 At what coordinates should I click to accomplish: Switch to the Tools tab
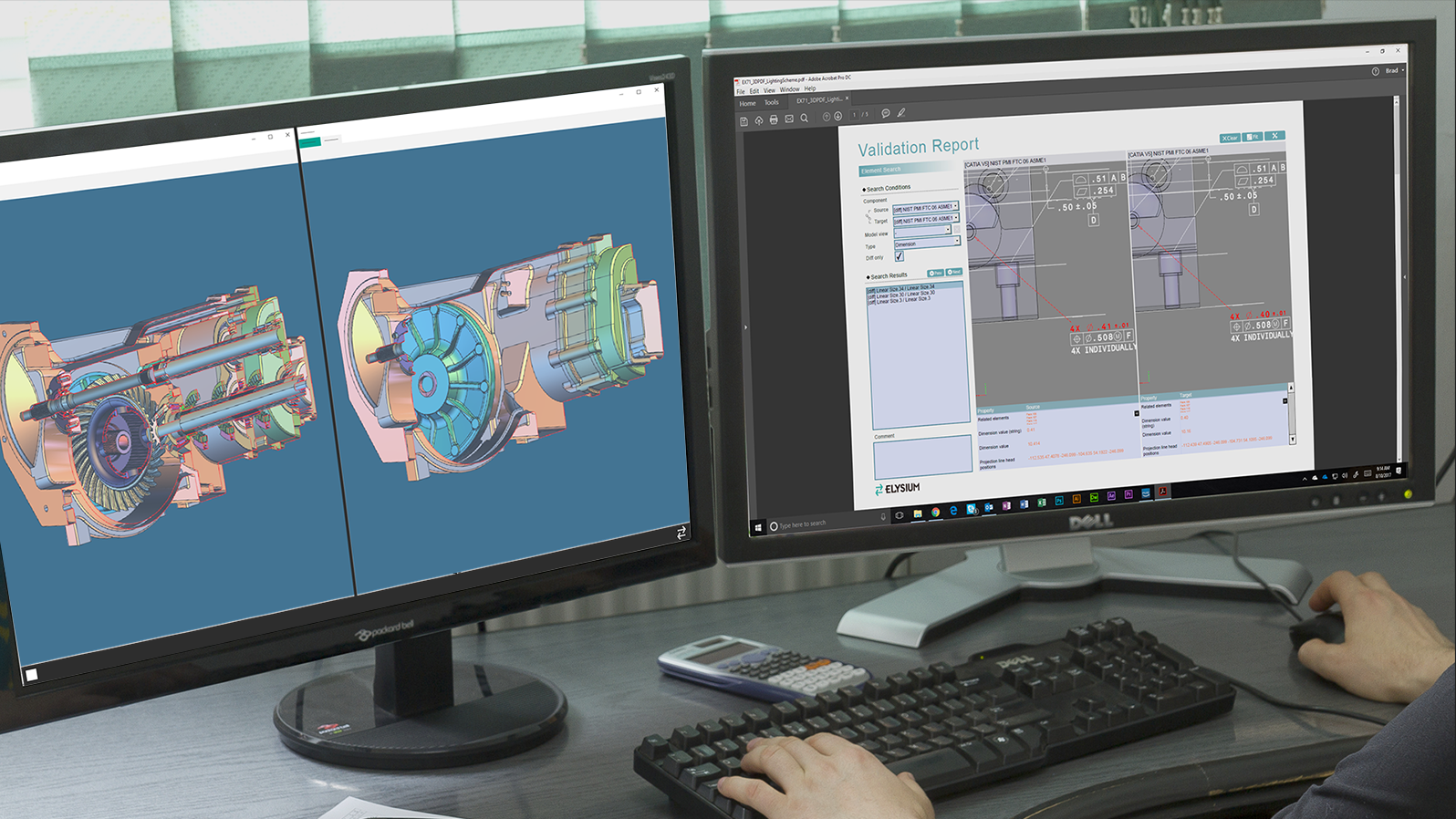pyautogui.click(x=772, y=102)
